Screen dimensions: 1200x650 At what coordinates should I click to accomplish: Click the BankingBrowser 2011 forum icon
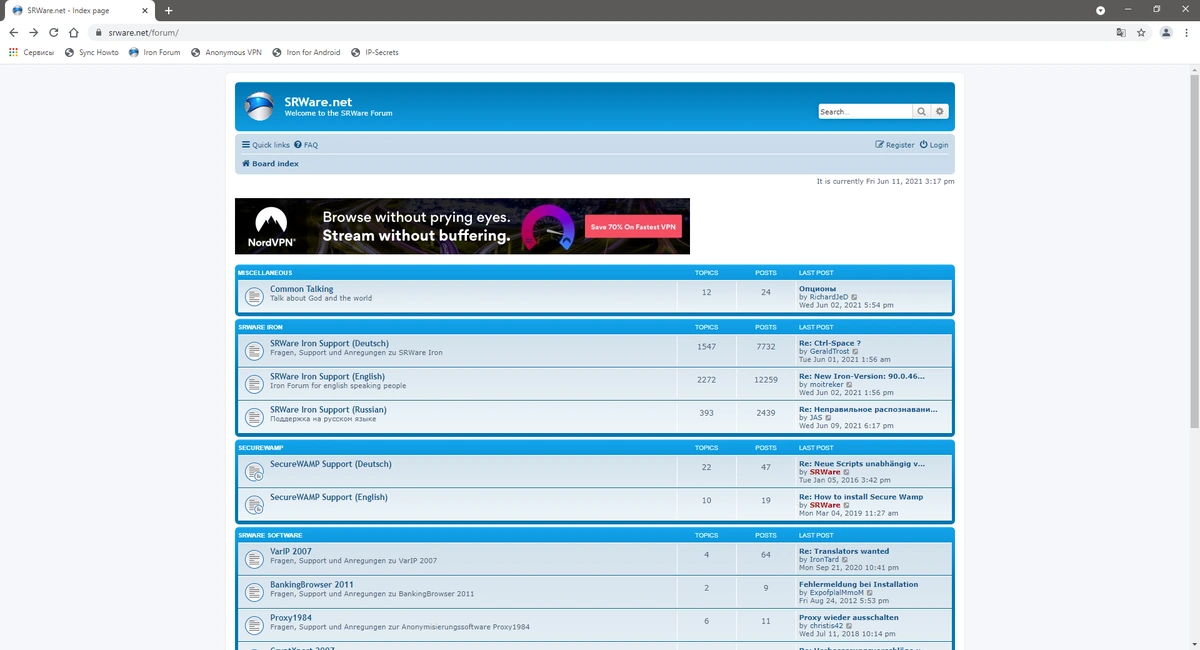click(x=254, y=592)
